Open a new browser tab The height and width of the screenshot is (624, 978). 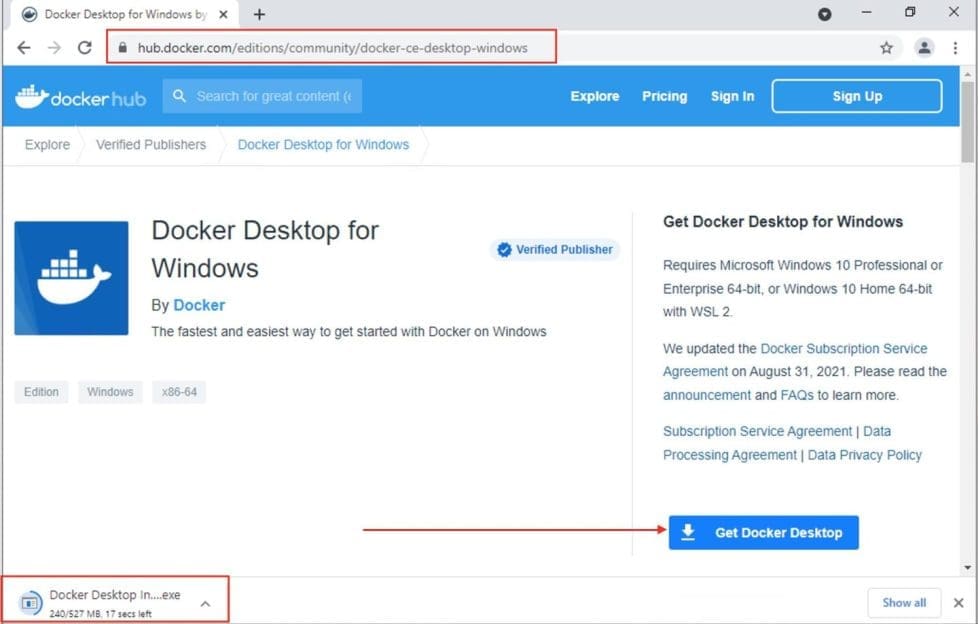(x=259, y=15)
